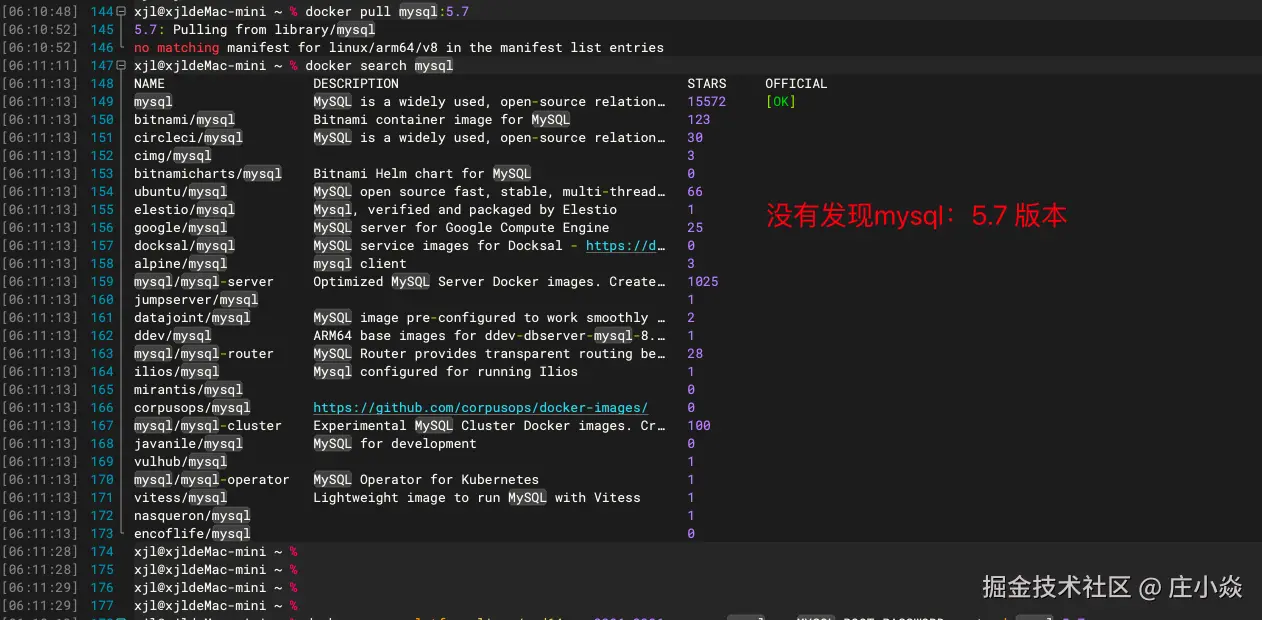Click the DESCRIPTION column header
The image size is (1262, 620).
(356, 84)
